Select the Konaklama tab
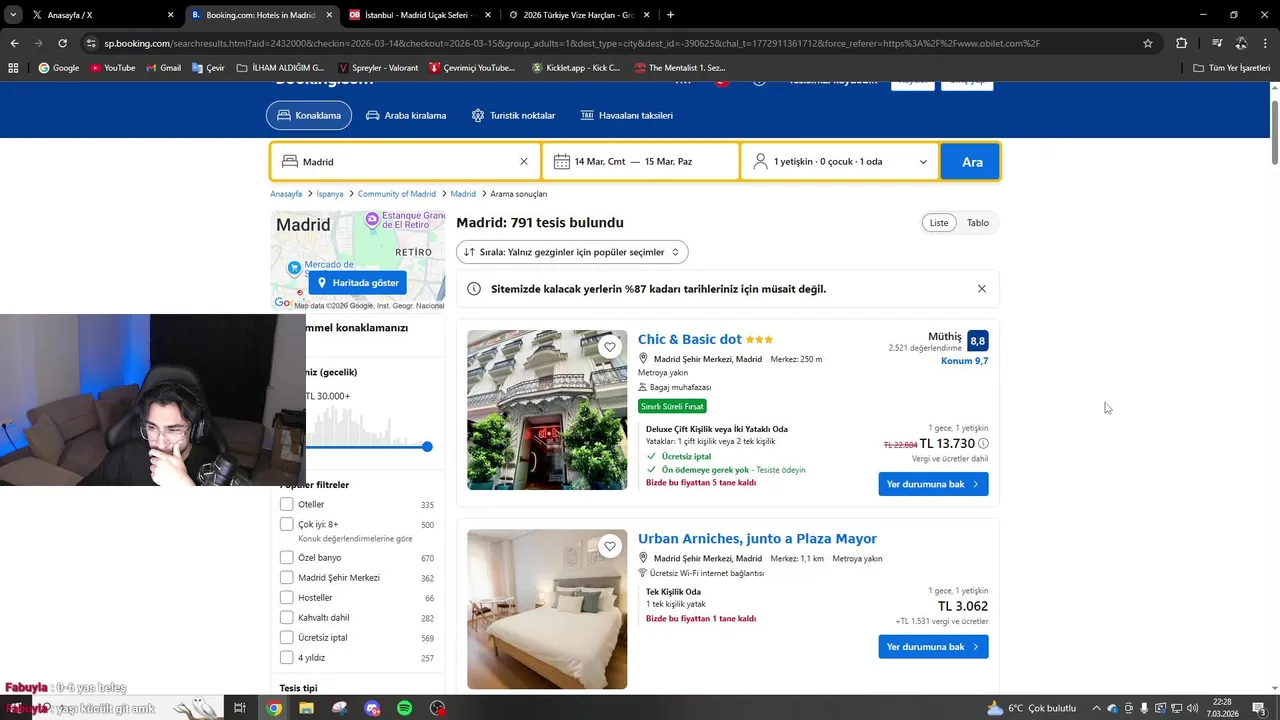The width and height of the screenshot is (1280, 720). (309, 115)
